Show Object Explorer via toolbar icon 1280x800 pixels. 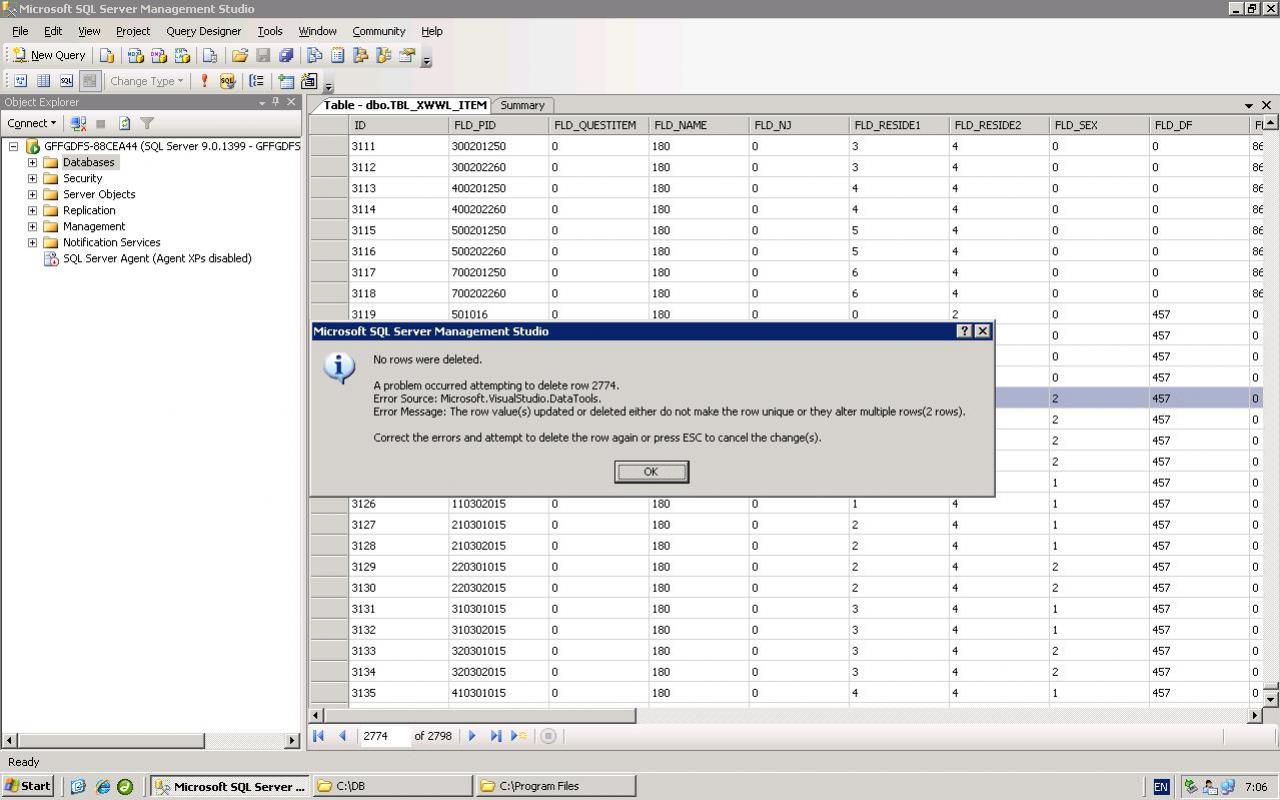click(x=360, y=56)
